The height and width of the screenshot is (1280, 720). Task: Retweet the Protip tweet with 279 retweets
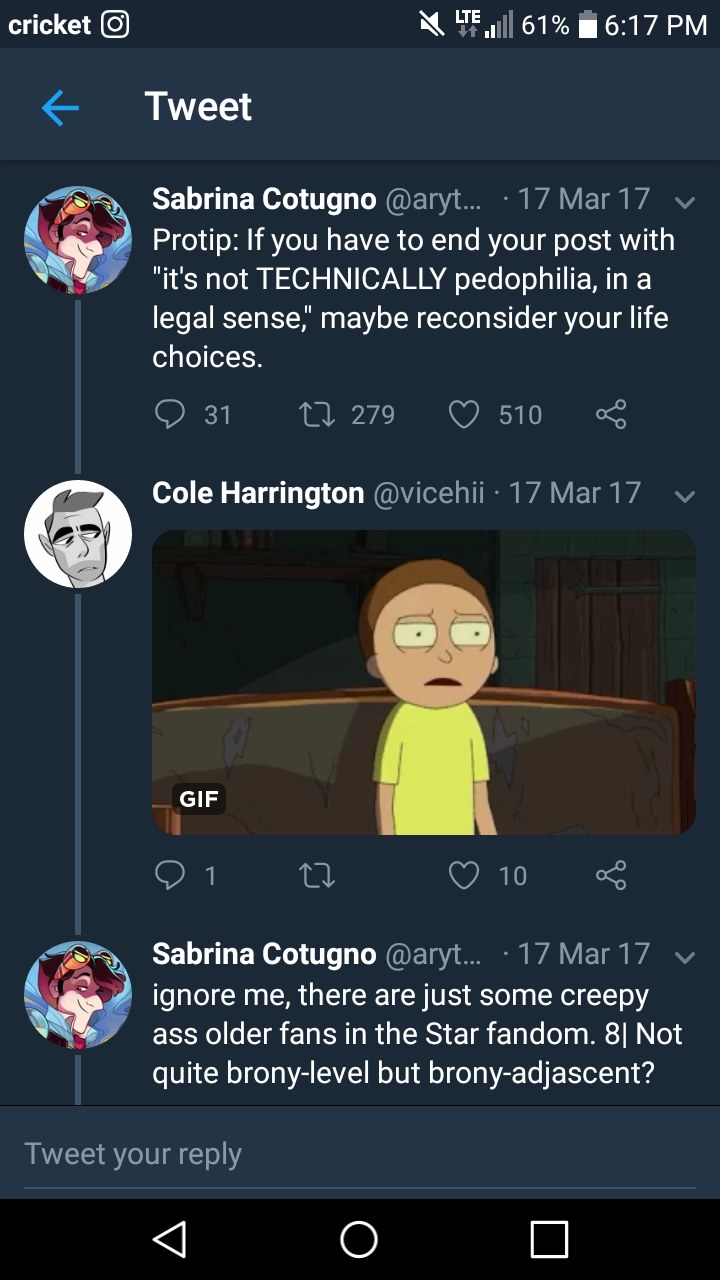pyautogui.click(x=316, y=414)
